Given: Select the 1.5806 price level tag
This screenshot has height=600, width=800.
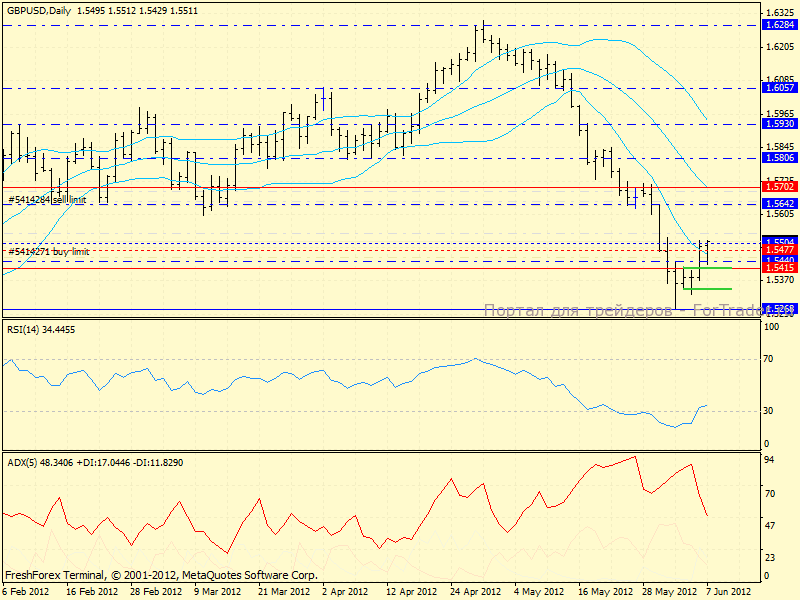Looking at the screenshot, I should 779,158.
